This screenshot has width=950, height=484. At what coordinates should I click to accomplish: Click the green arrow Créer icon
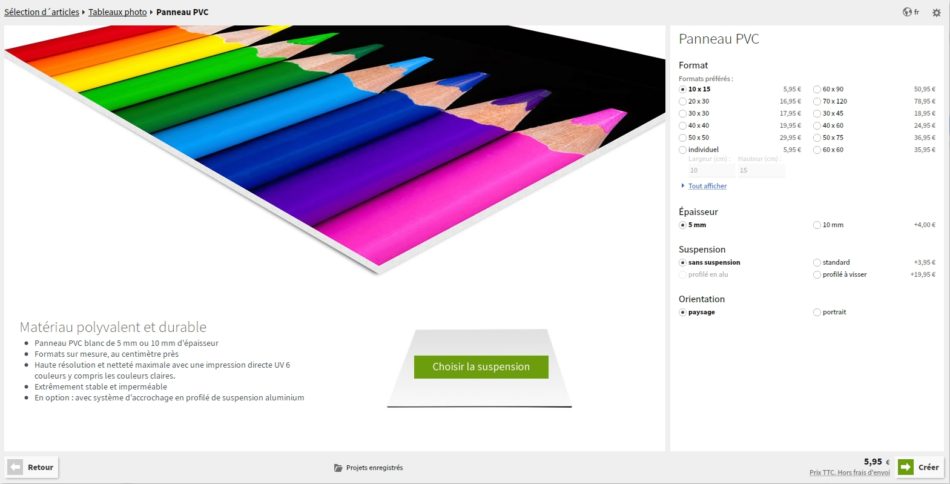pyautogui.click(x=906, y=467)
